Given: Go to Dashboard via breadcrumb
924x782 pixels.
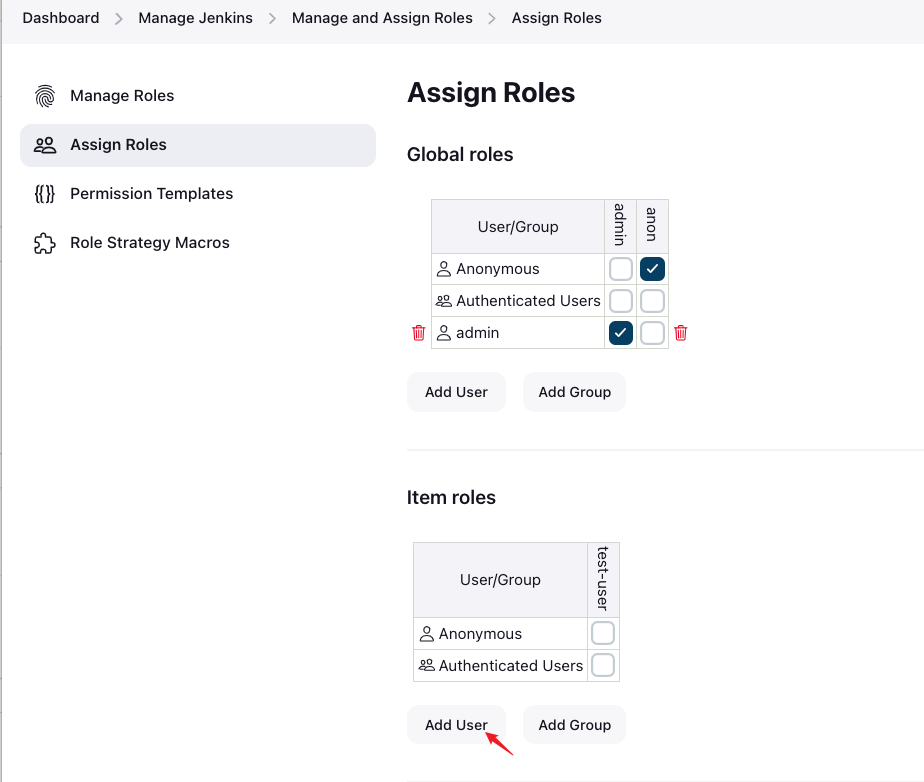Looking at the screenshot, I should click(61, 18).
